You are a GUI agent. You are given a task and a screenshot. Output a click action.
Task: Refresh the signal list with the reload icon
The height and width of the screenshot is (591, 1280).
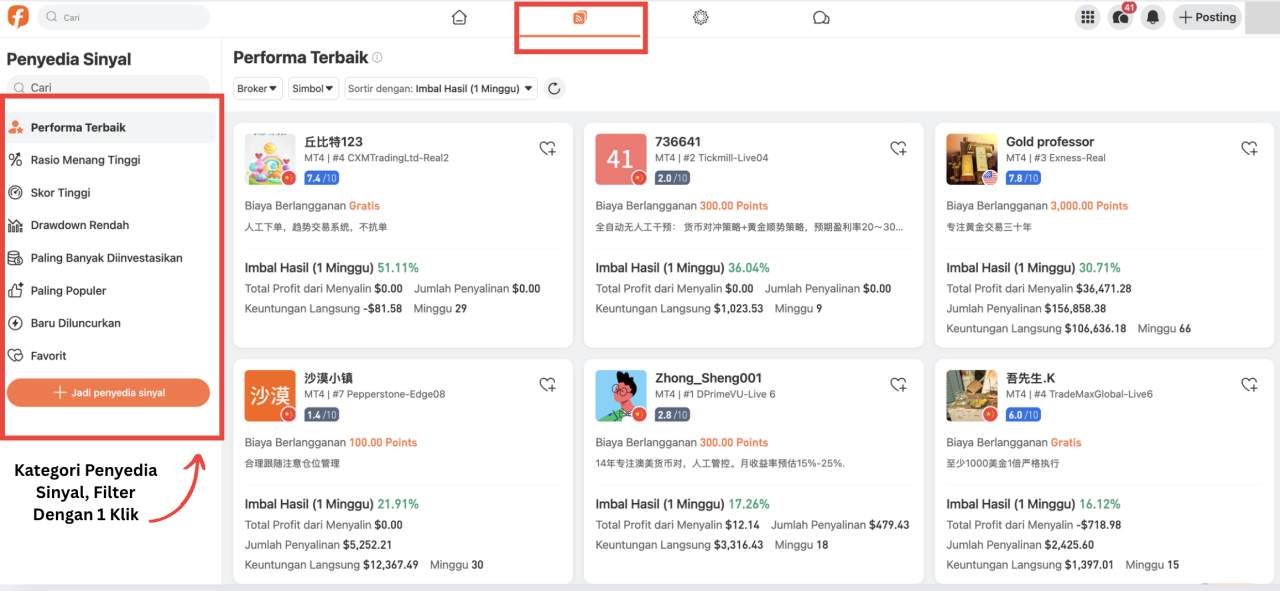[x=554, y=88]
